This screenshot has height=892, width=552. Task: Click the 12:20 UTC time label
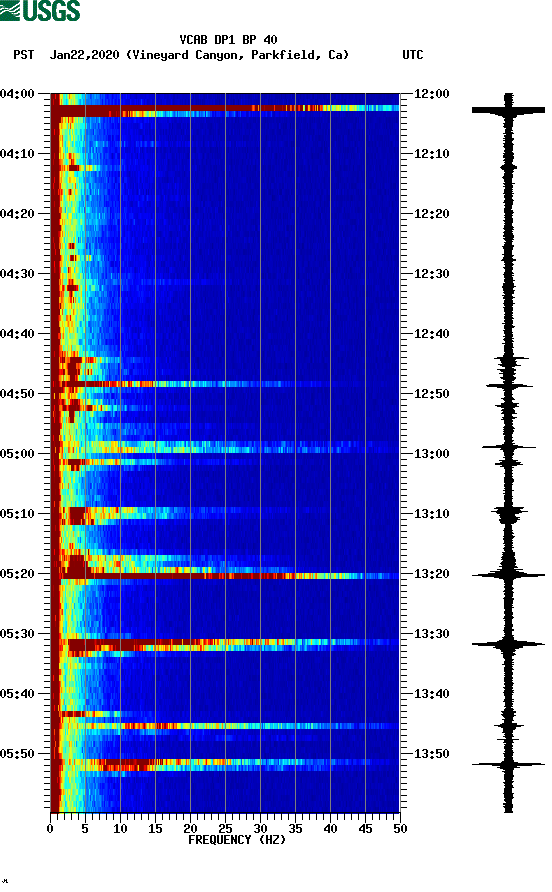[431, 214]
